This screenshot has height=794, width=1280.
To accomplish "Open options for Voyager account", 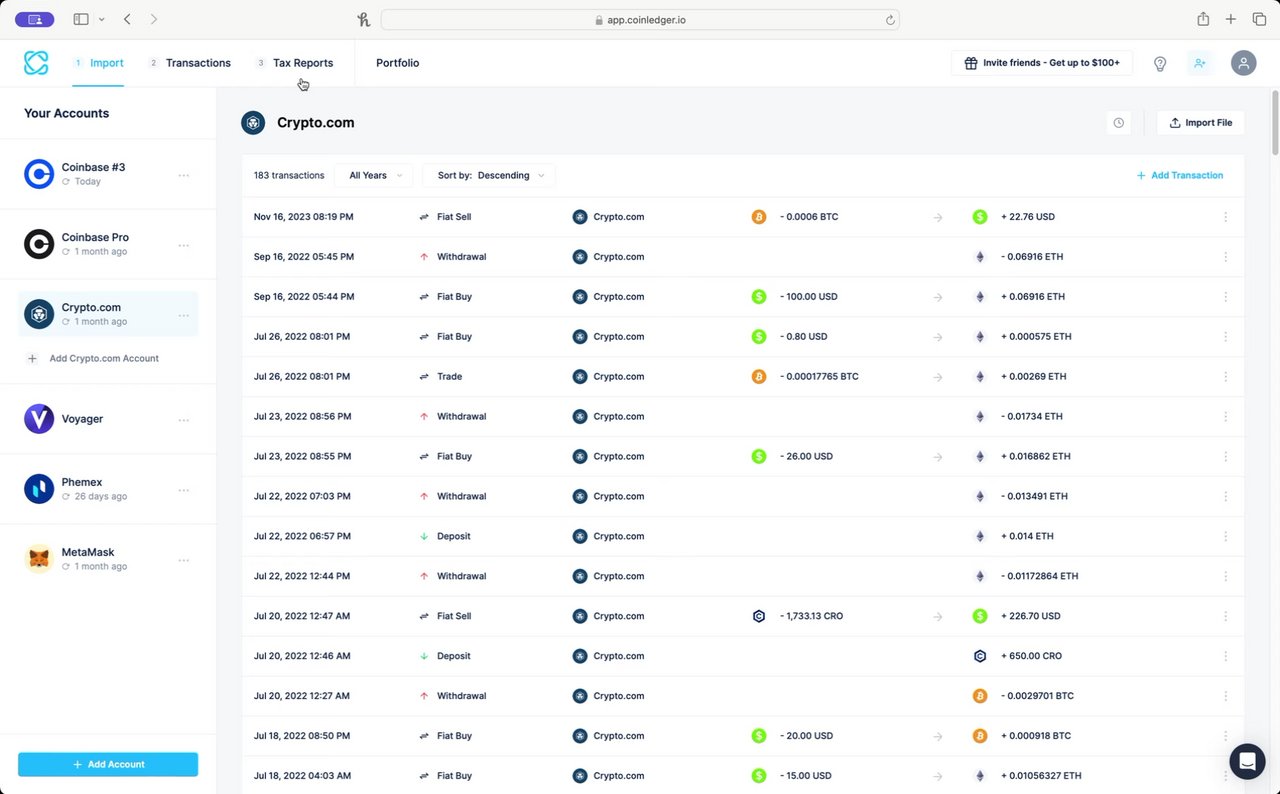I will (x=184, y=420).
